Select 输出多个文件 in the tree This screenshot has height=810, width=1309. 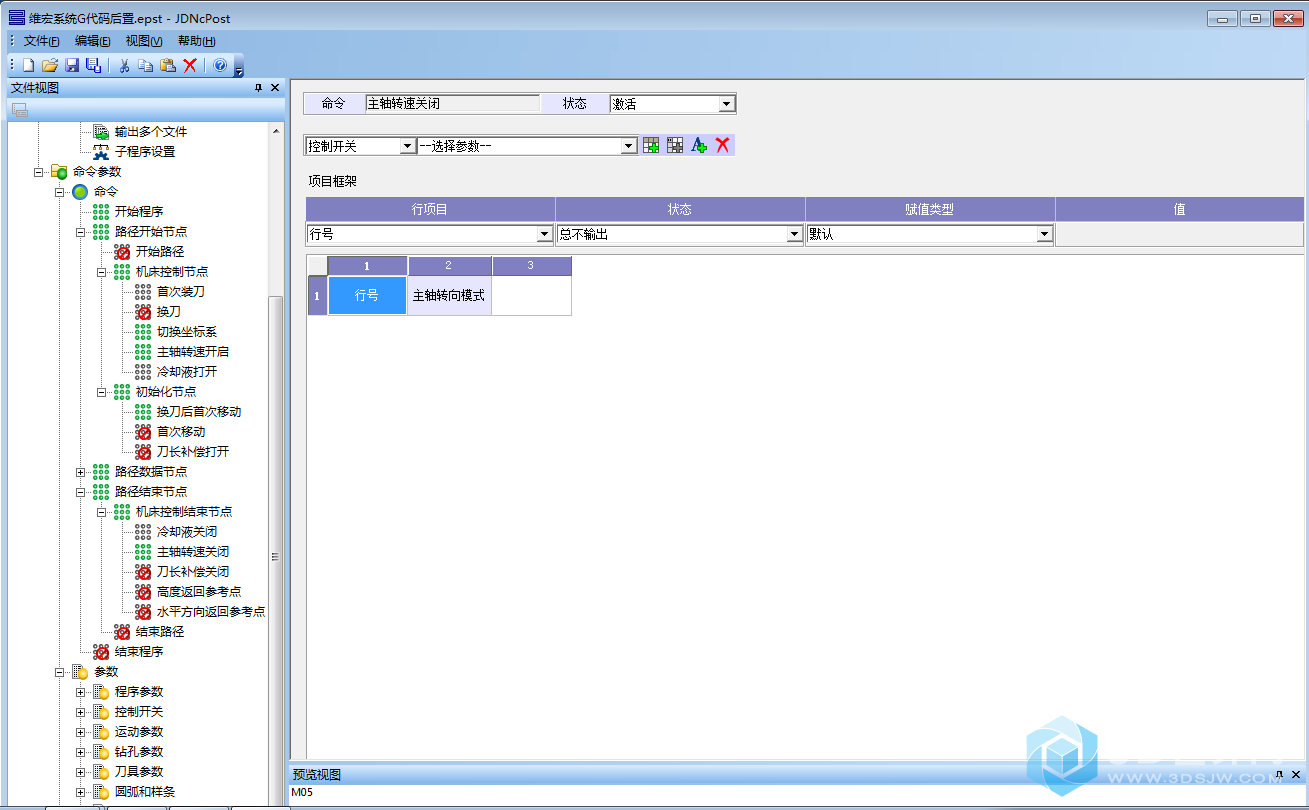(151, 132)
